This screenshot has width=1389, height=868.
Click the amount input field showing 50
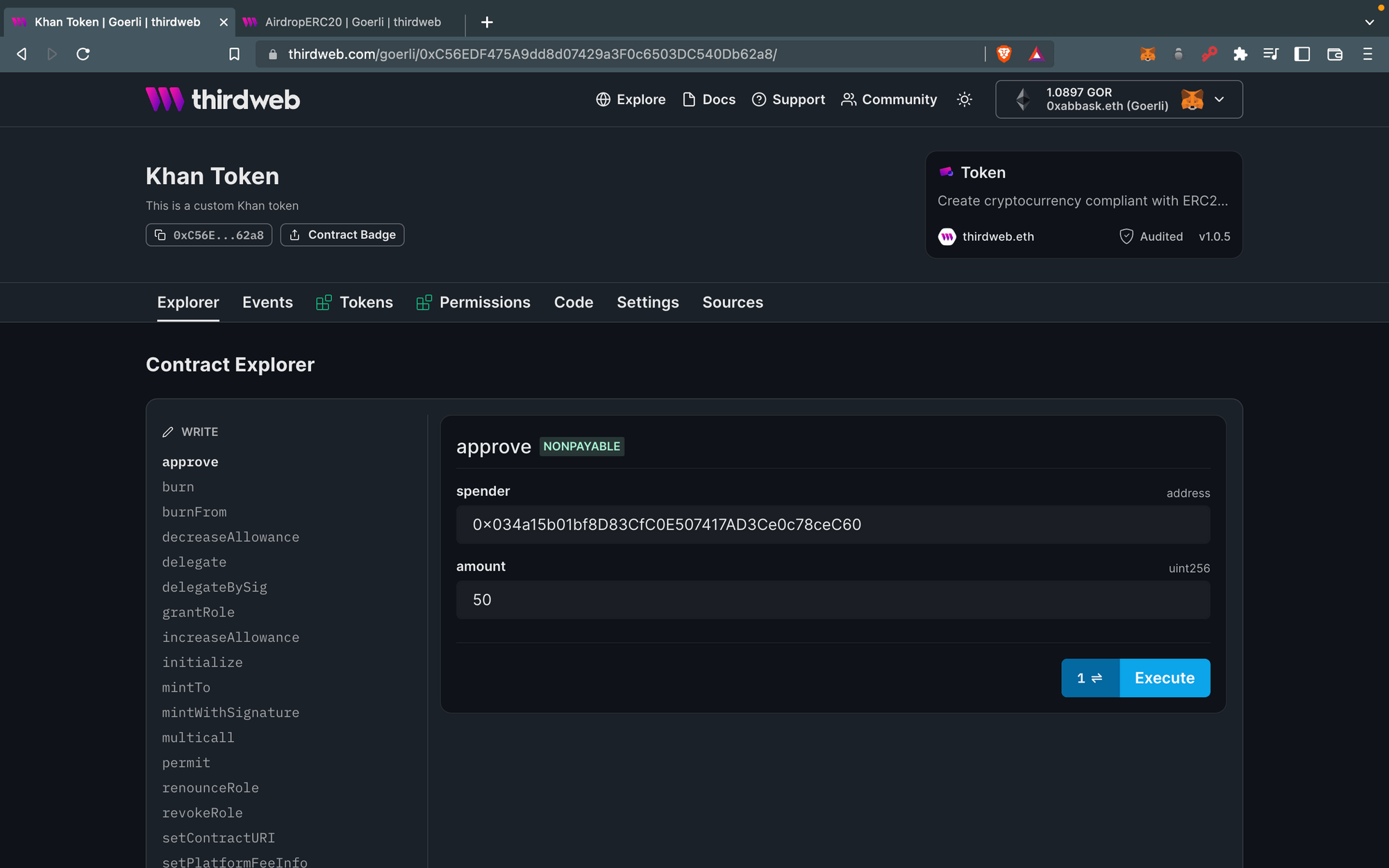coord(832,599)
